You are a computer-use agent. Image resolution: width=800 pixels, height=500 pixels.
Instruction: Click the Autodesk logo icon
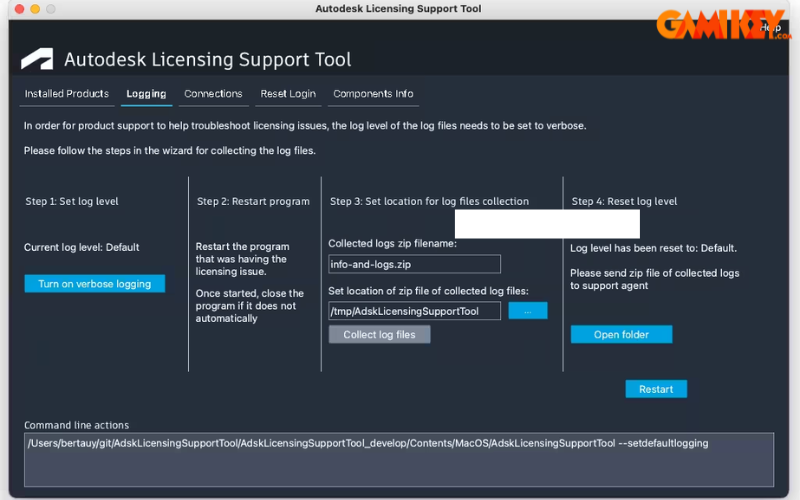pos(37,59)
